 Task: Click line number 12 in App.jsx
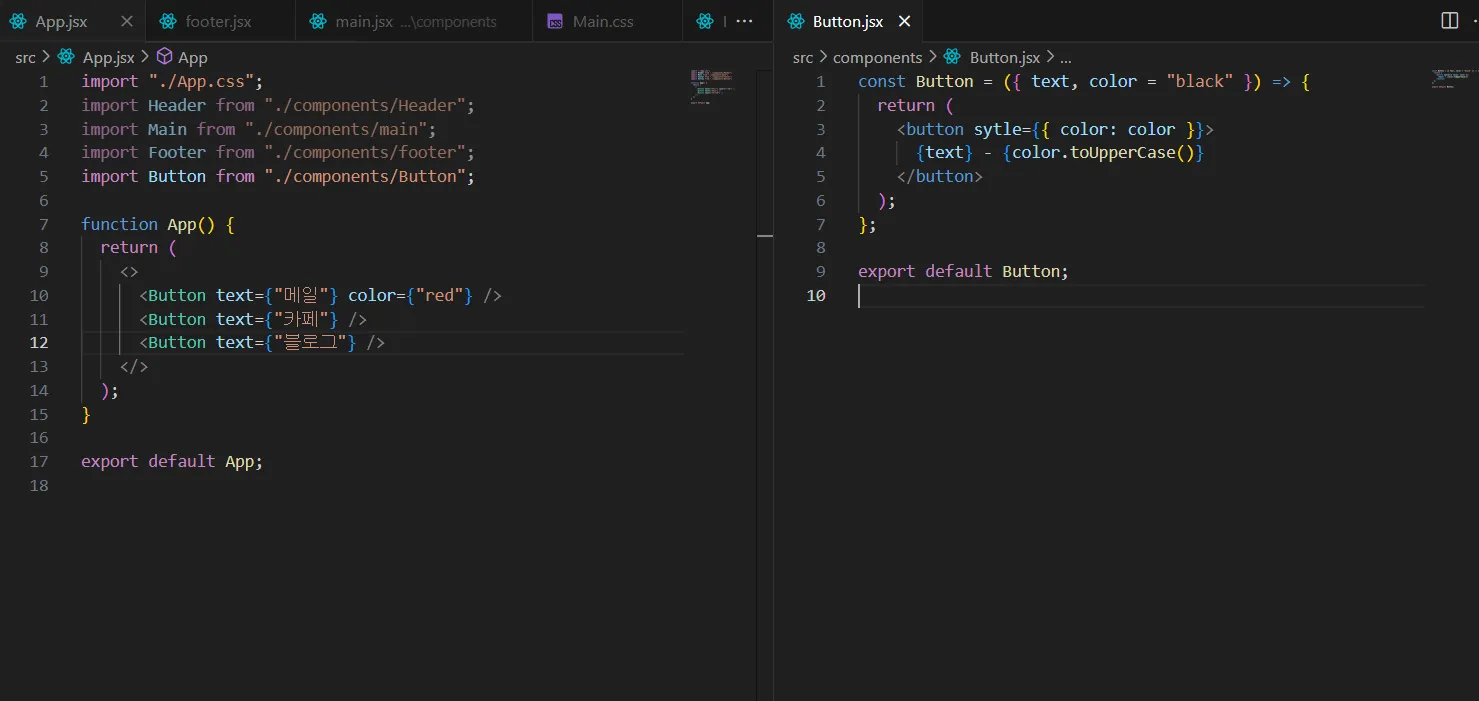pyautogui.click(x=39, y=342)
